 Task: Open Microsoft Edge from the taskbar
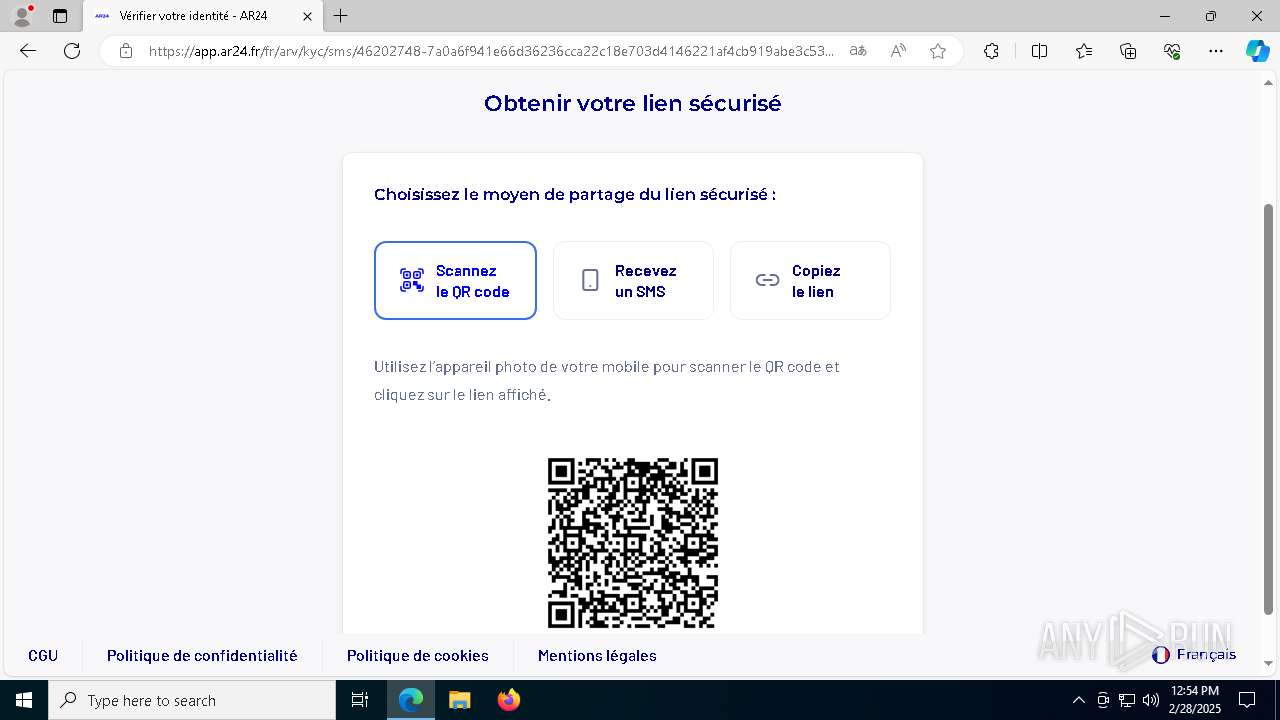click(x=411, y=700)
